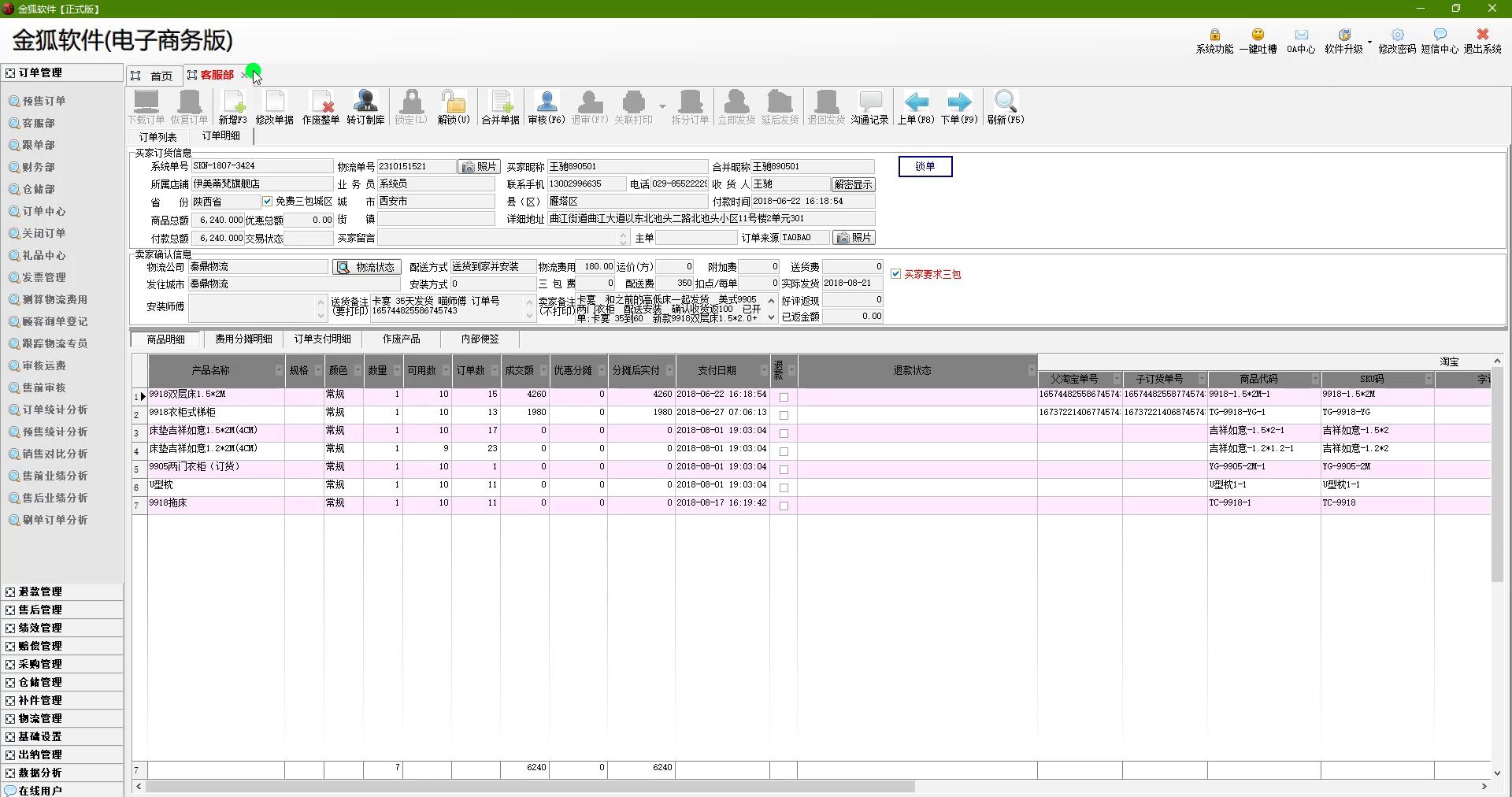Open the OA中心 mail icon
The width and height of the screenshot is (1512, 797).
(1301, 35)
